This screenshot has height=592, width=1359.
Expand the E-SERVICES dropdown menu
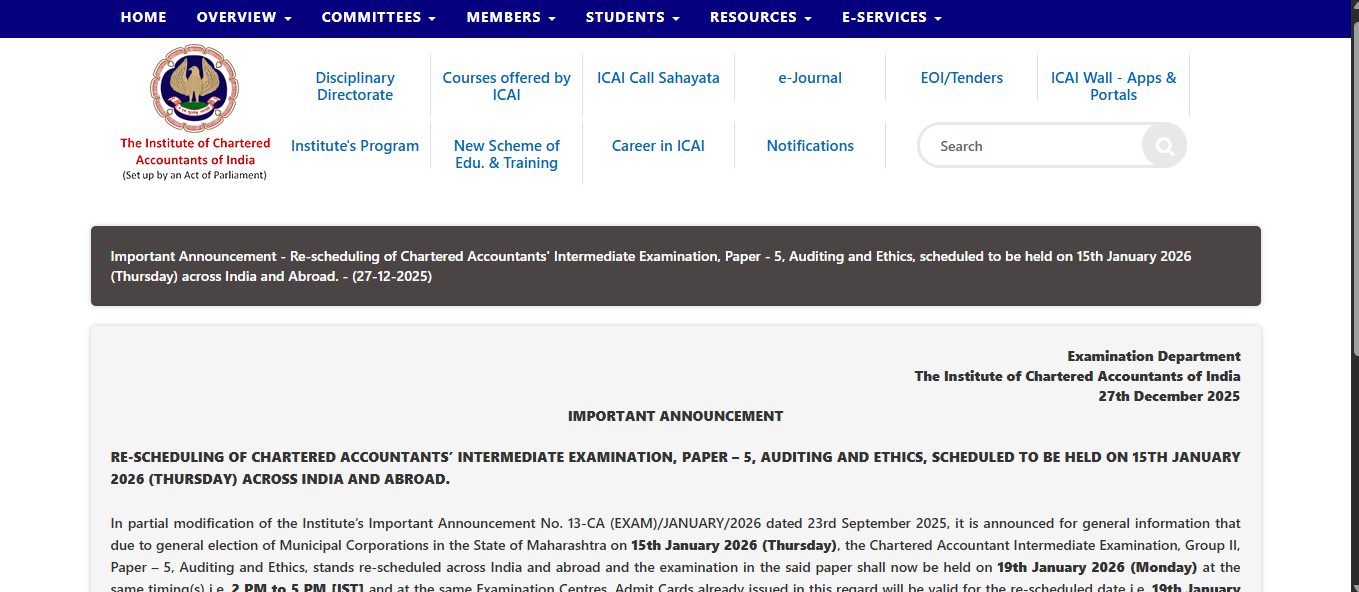(x=890, y=17)
